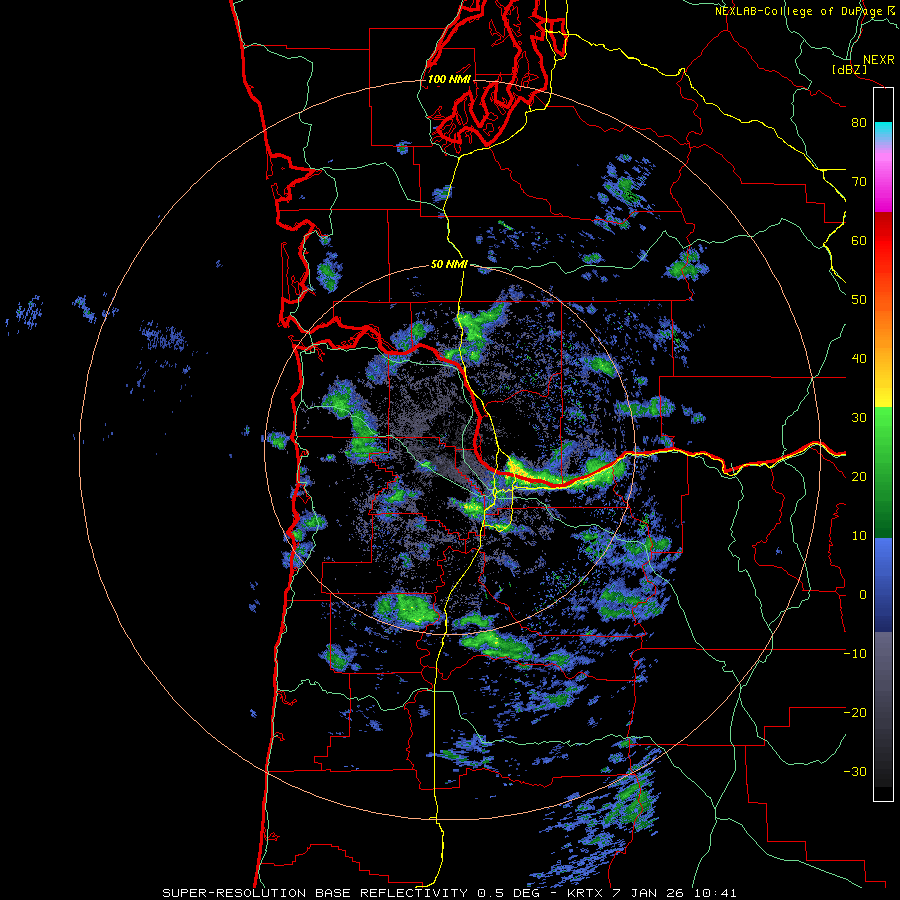Click the 0.5 DEG elevation angle in the caption
Image resolution: width=900 pixels, height=900 pixels.
509,893
